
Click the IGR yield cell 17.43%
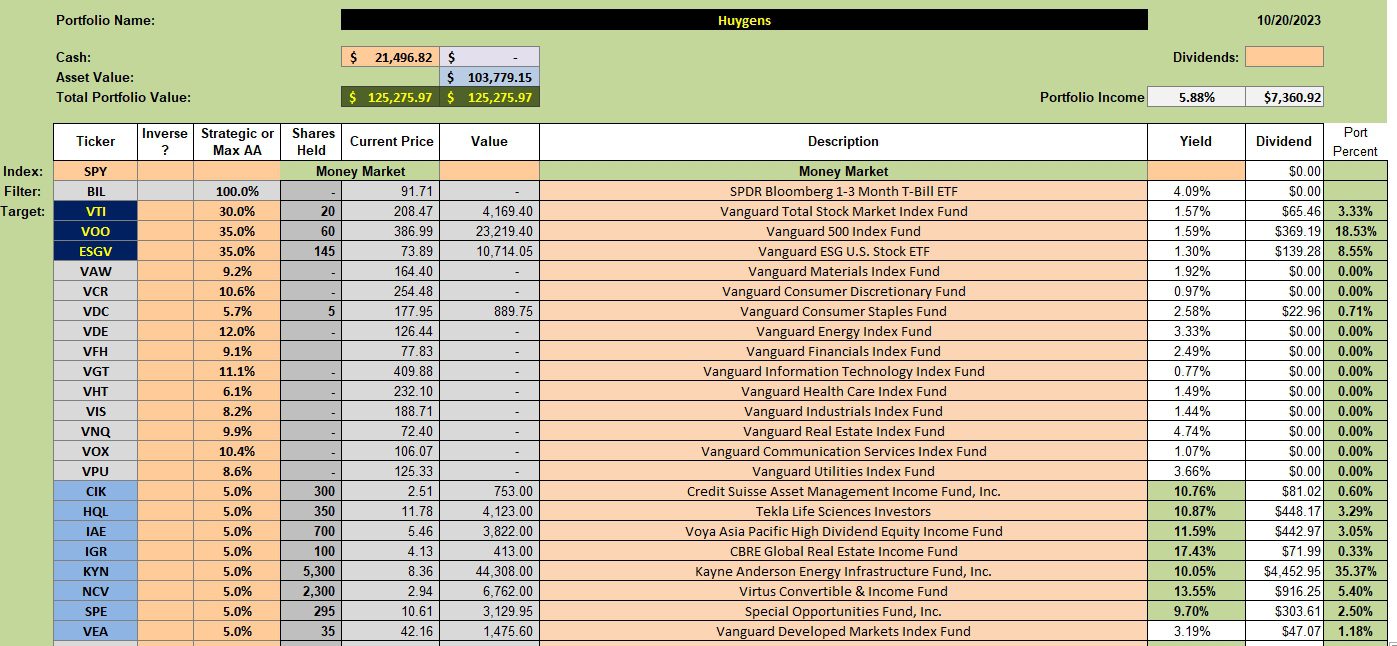pyautogui.click(x=1196, y=551)
